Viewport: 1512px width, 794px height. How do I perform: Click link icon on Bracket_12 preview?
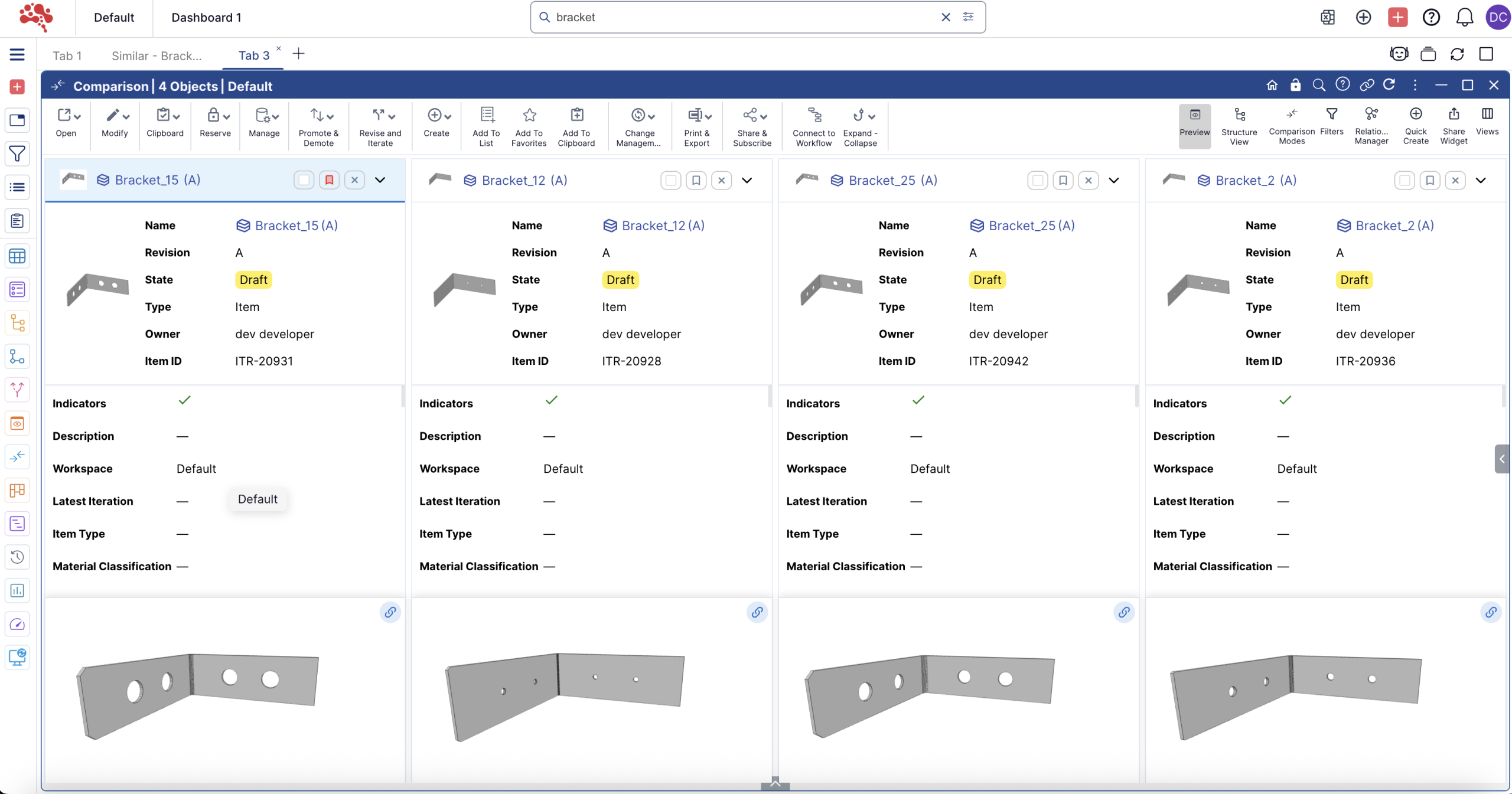pyautogui.click(x=757, y=612)
